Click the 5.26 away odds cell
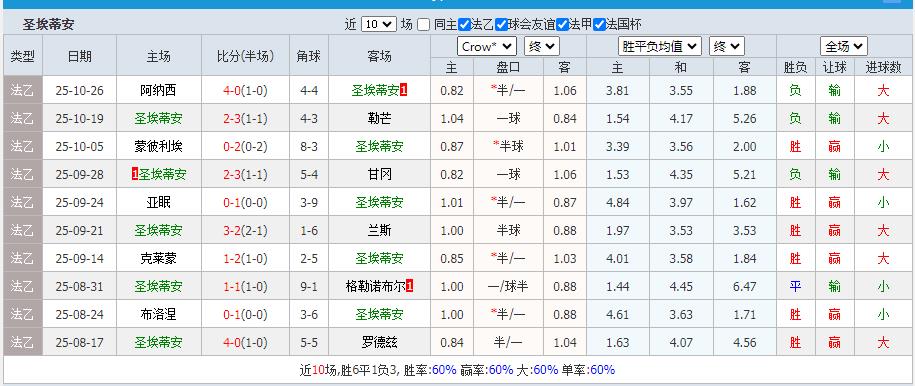This screenshot has width=915, height=386. (744, 119)
